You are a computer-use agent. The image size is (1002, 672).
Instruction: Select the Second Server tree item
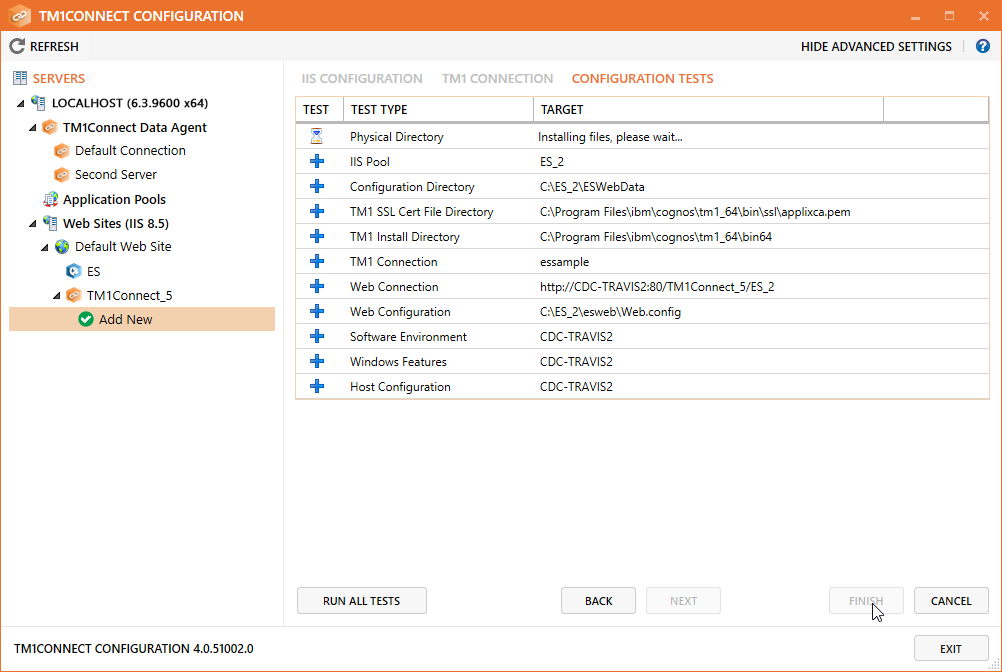[116, 174]
